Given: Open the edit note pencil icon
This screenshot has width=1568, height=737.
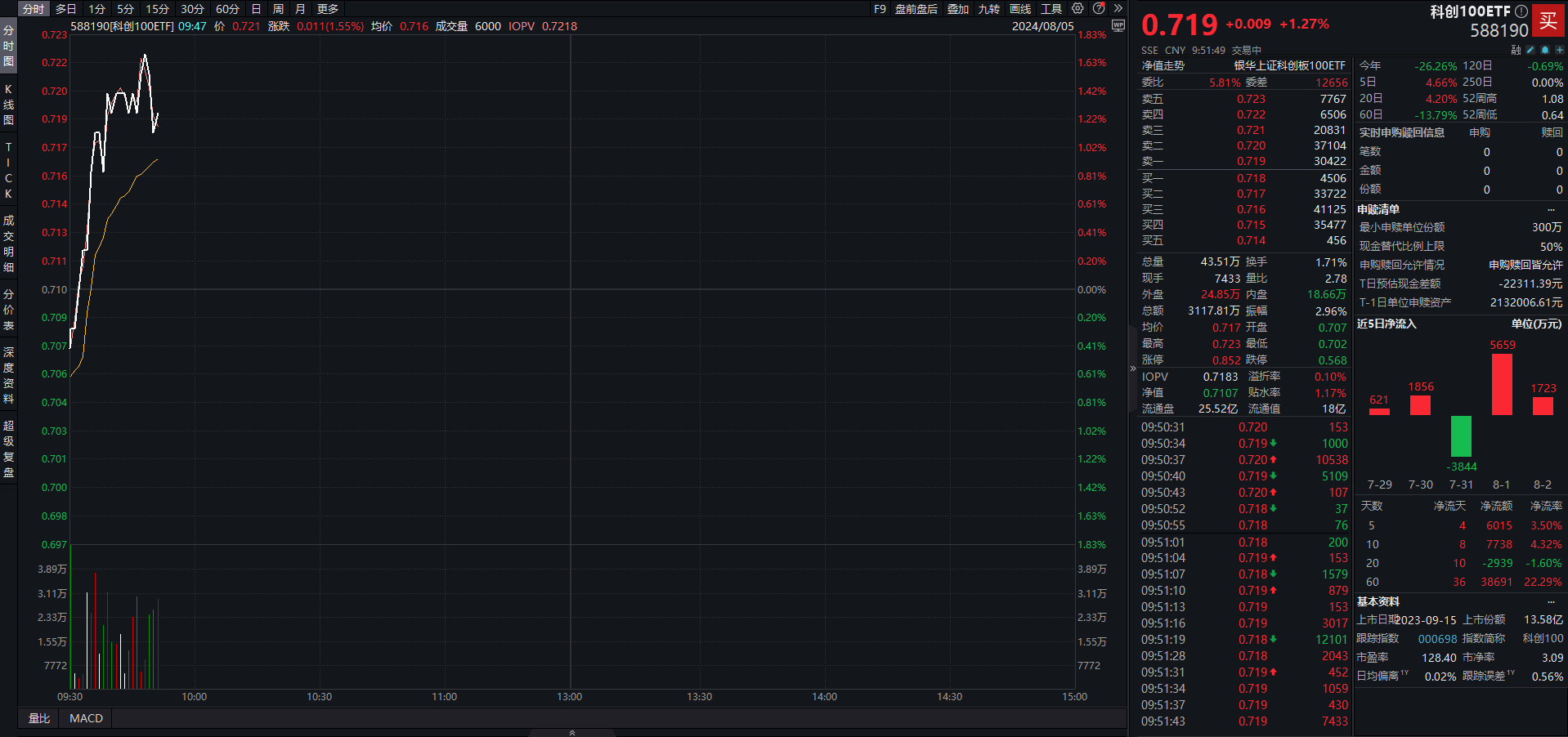Looking at the screenshot, I should point(1530,50).
